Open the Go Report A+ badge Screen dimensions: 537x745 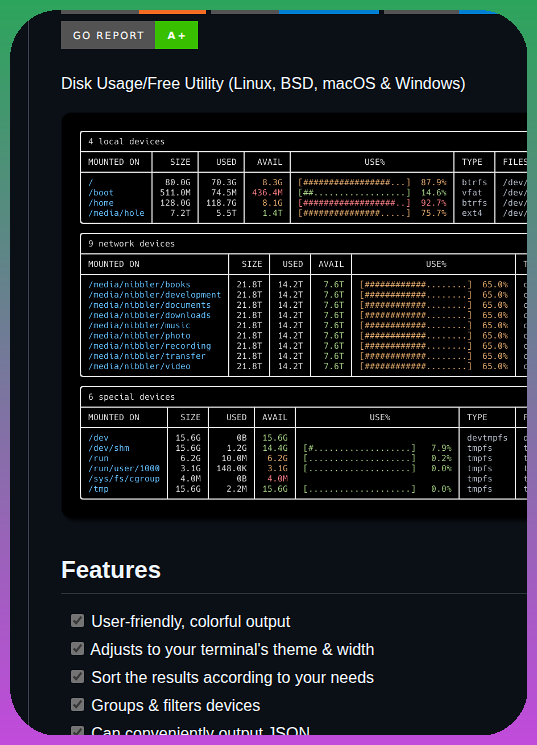[x=129, y=35]
